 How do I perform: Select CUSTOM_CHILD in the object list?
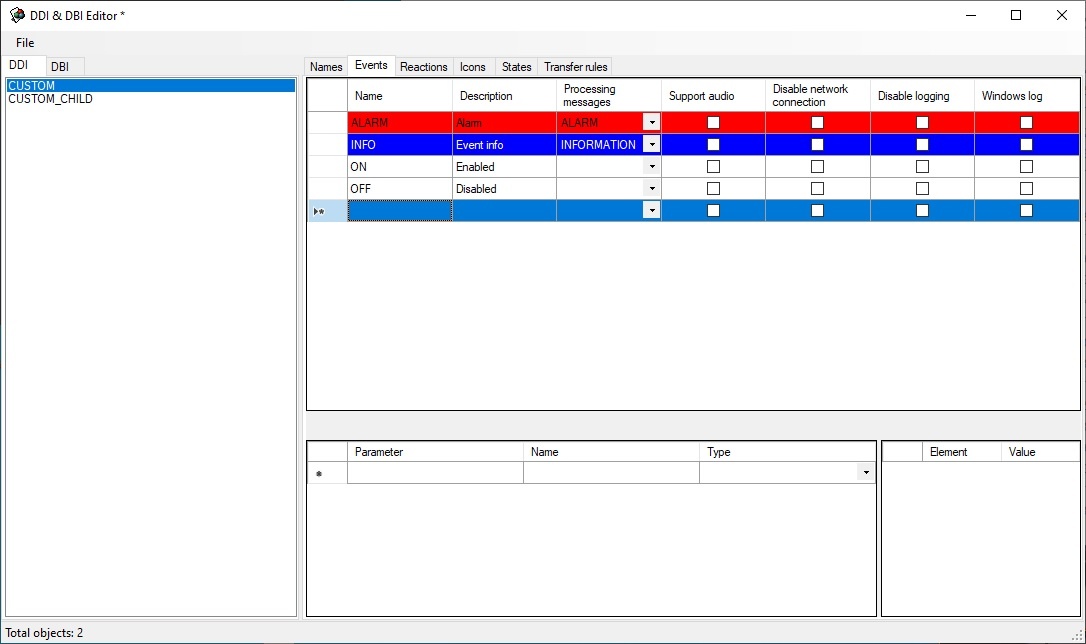pyautogui.click(x=50, y=99)
